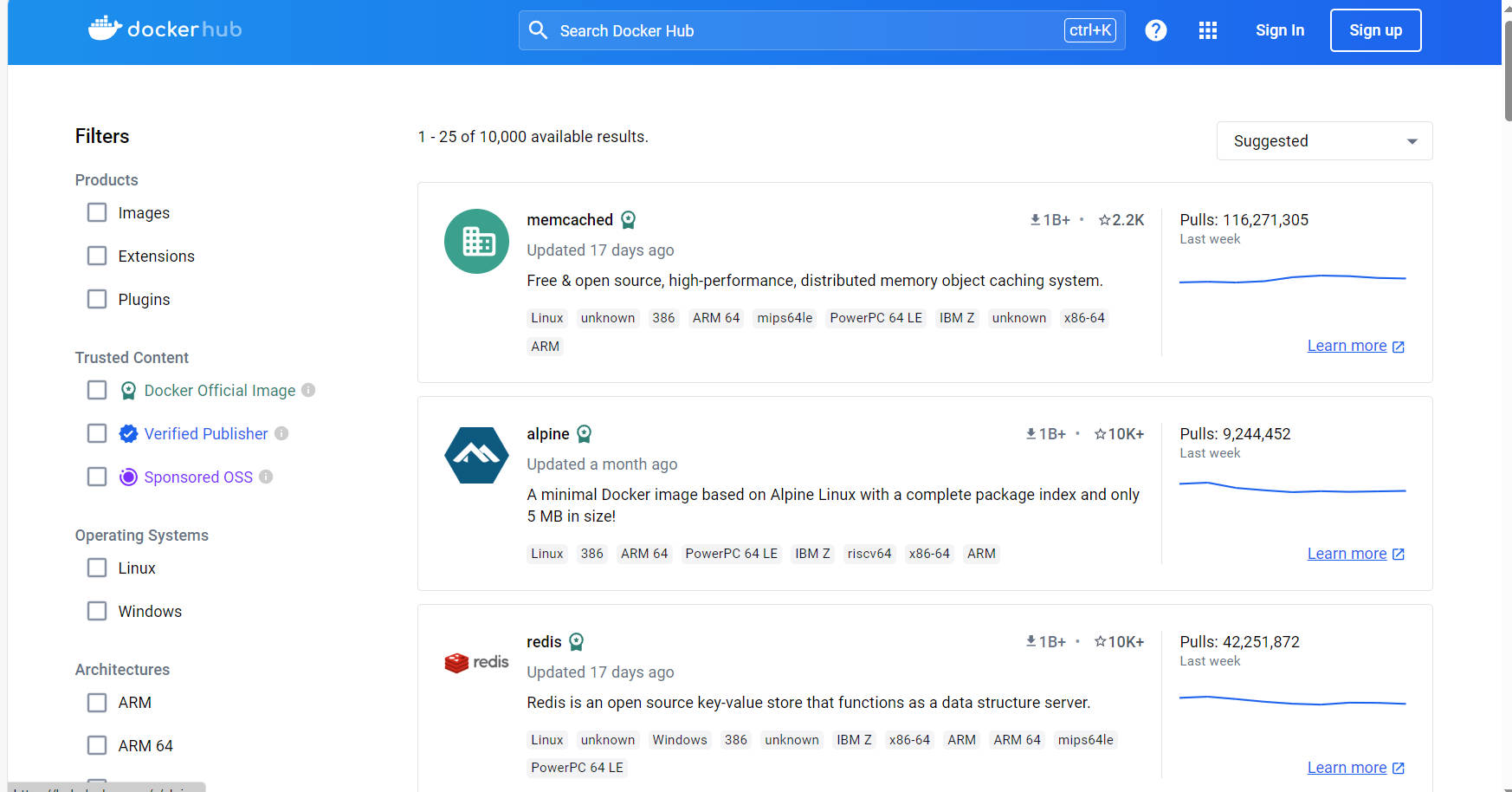Open the help question mark icon

tap(1156, 30)
